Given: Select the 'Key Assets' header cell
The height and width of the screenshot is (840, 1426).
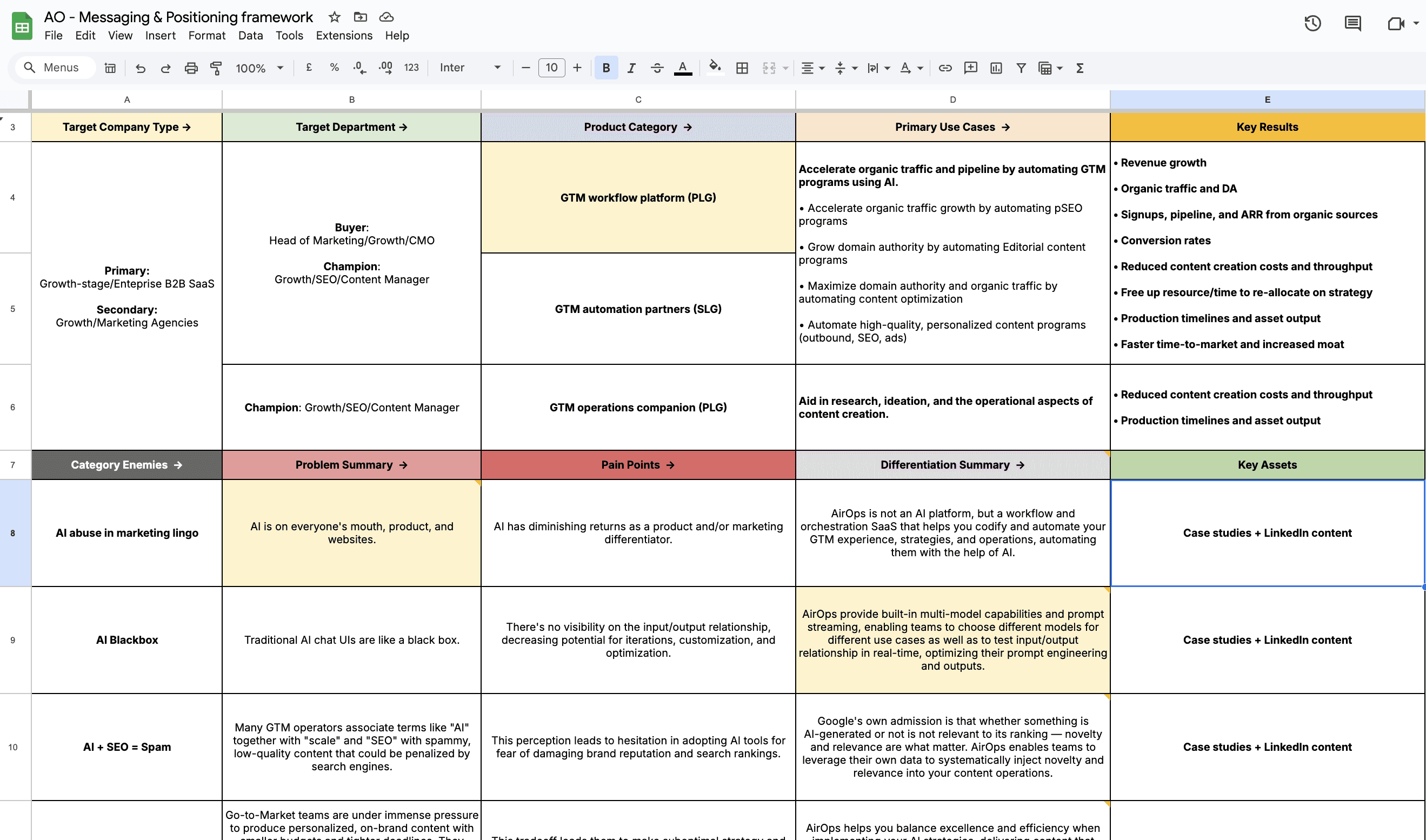Looking at the screenshot, I should (x=1267, y=465).
